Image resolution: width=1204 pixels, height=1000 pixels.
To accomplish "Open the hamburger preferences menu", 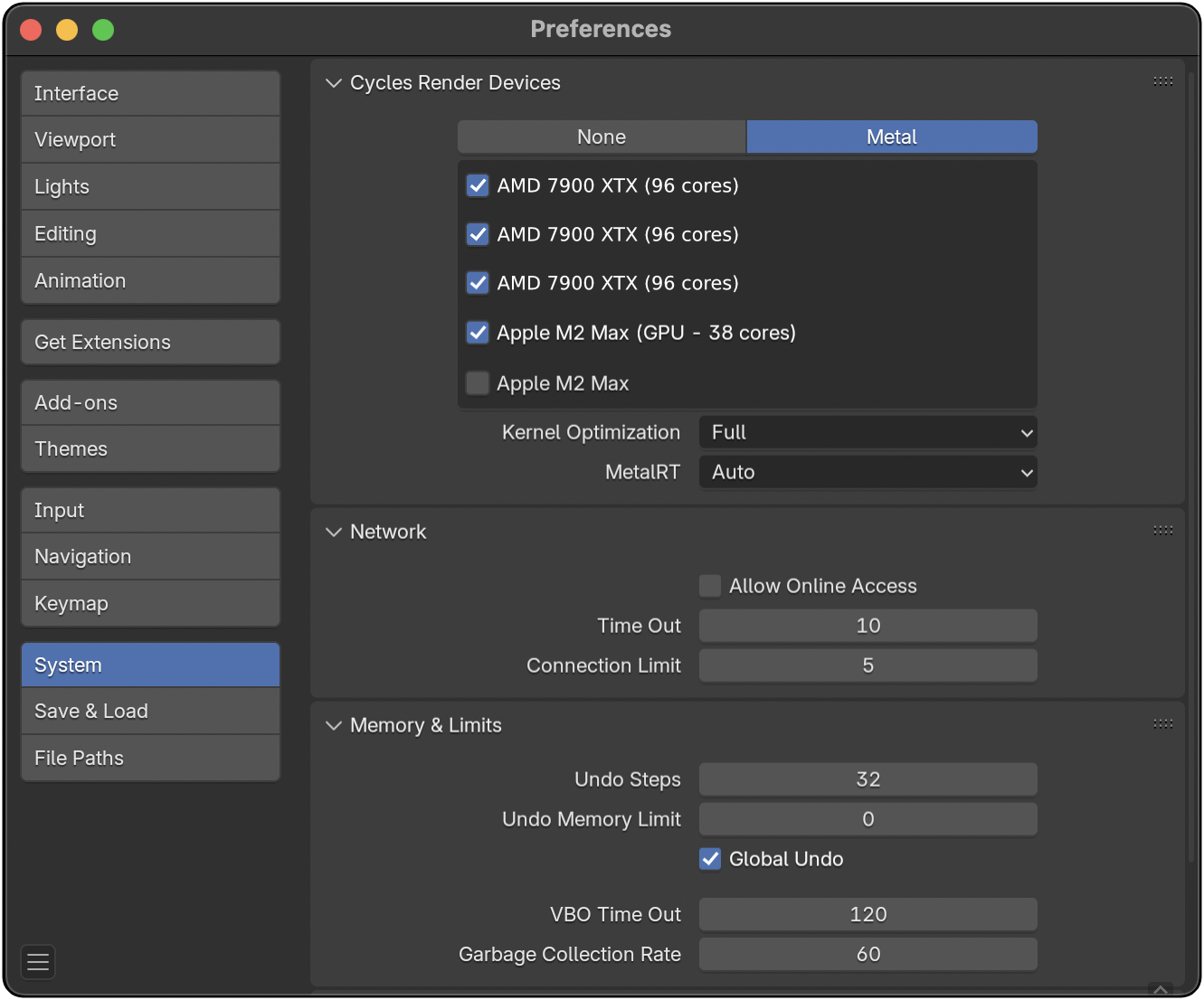I will tap(38, 962).
